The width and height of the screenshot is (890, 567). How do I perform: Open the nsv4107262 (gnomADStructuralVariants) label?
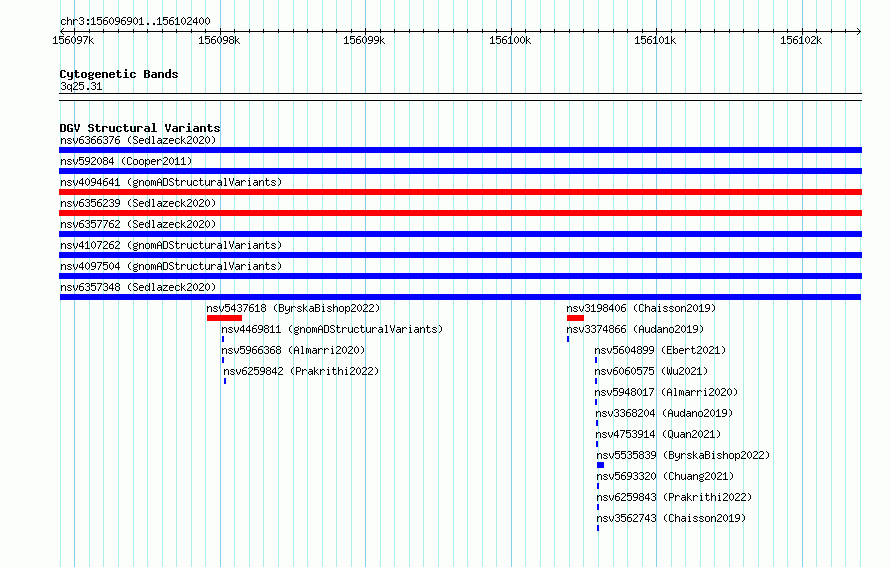click(x=171, y=245)
